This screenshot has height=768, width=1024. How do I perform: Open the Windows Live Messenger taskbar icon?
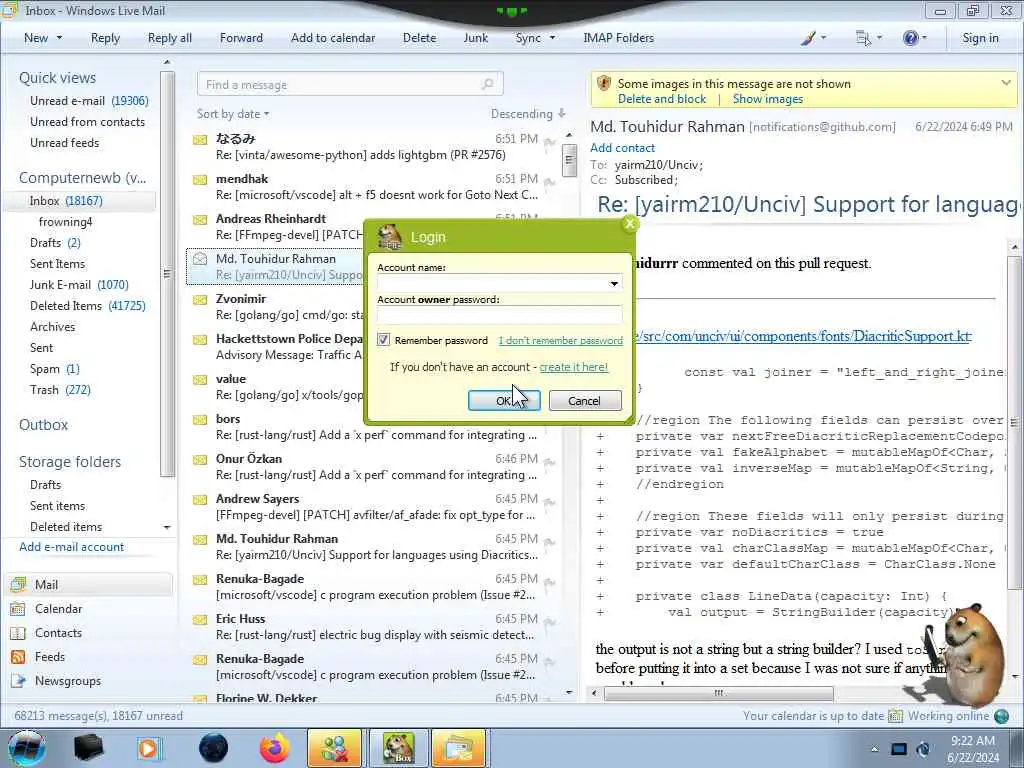pyautogui.click(x=334, y=748)
